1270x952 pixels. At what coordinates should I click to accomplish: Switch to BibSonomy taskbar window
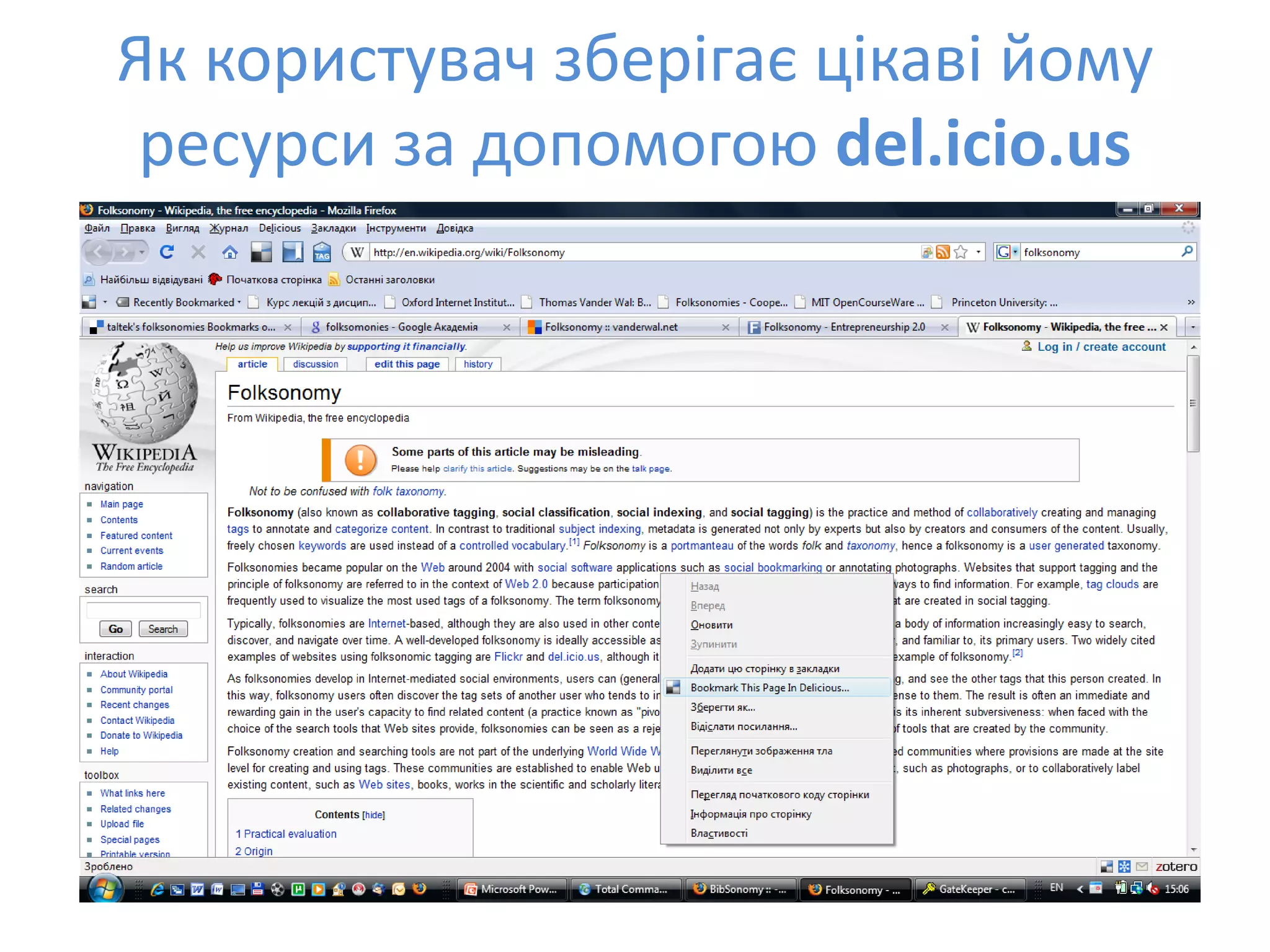point(739,889)
